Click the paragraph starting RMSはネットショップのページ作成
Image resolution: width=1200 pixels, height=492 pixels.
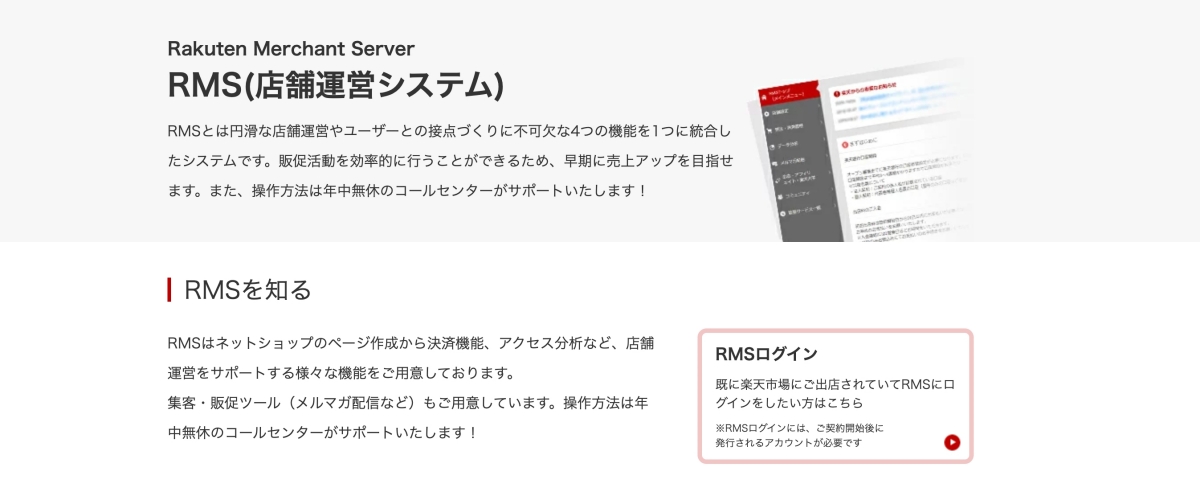[x=410, y=388]
